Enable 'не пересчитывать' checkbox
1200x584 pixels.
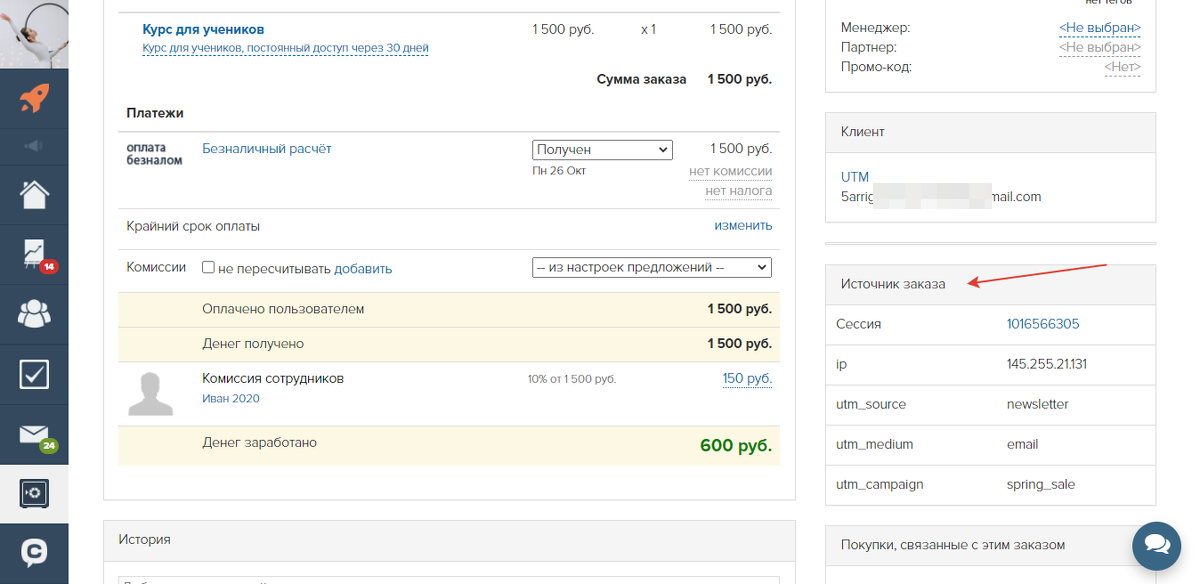(208, 268)
